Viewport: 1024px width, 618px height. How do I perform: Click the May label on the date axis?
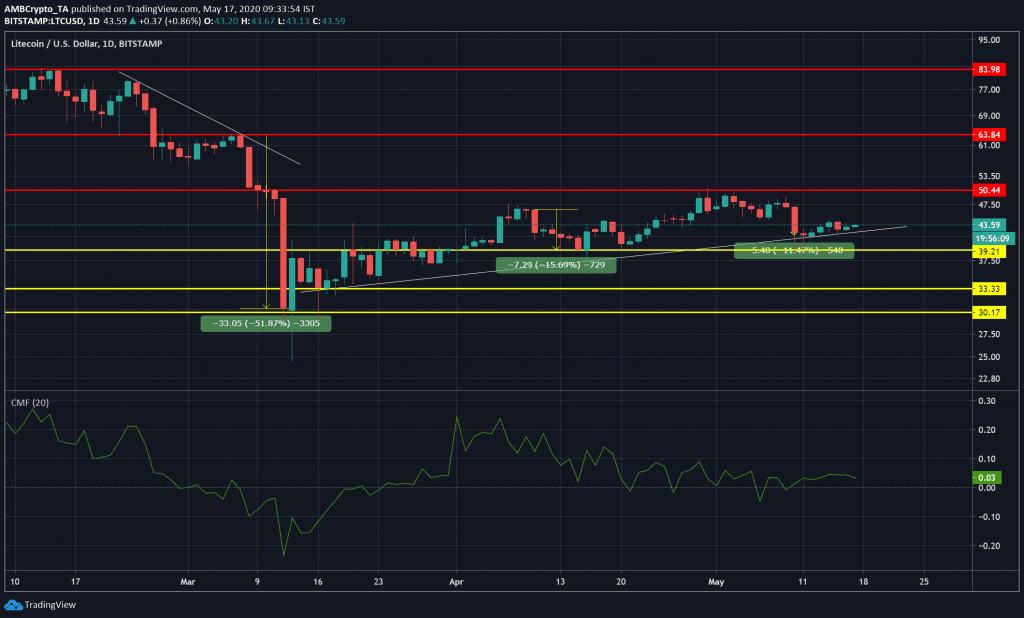[x=714, y=580]
